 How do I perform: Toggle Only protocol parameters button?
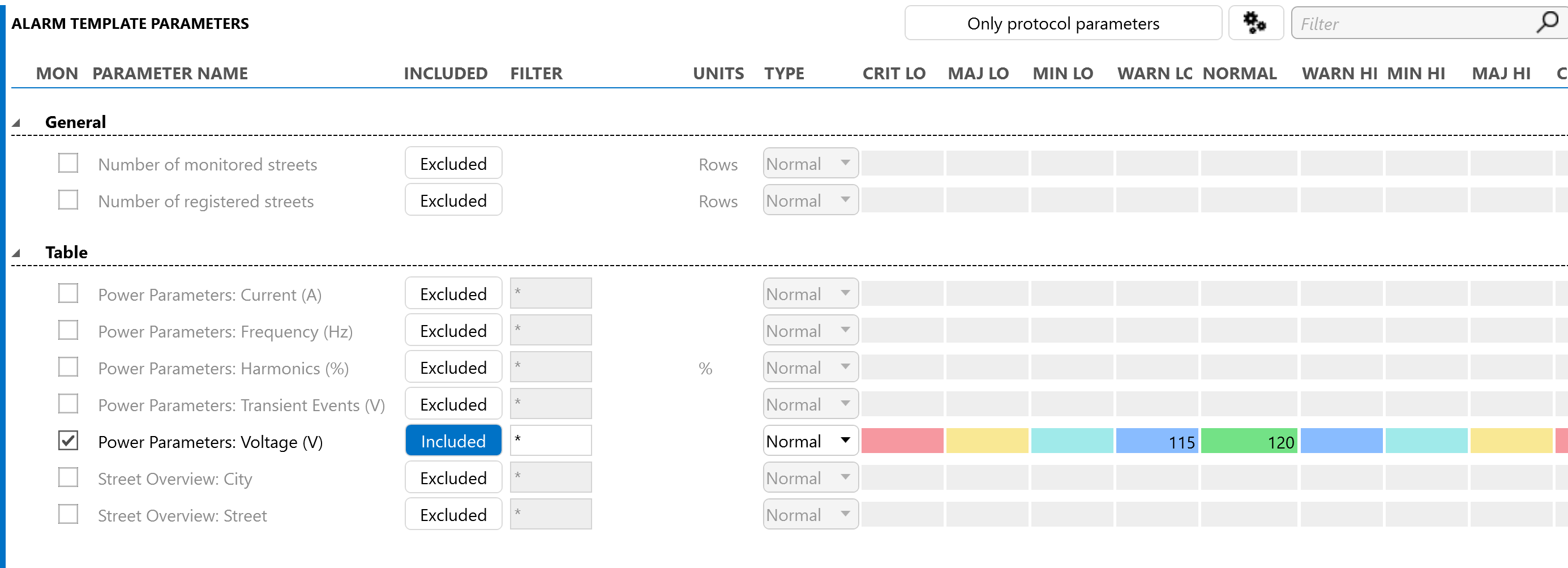(x=1063, y=23)
